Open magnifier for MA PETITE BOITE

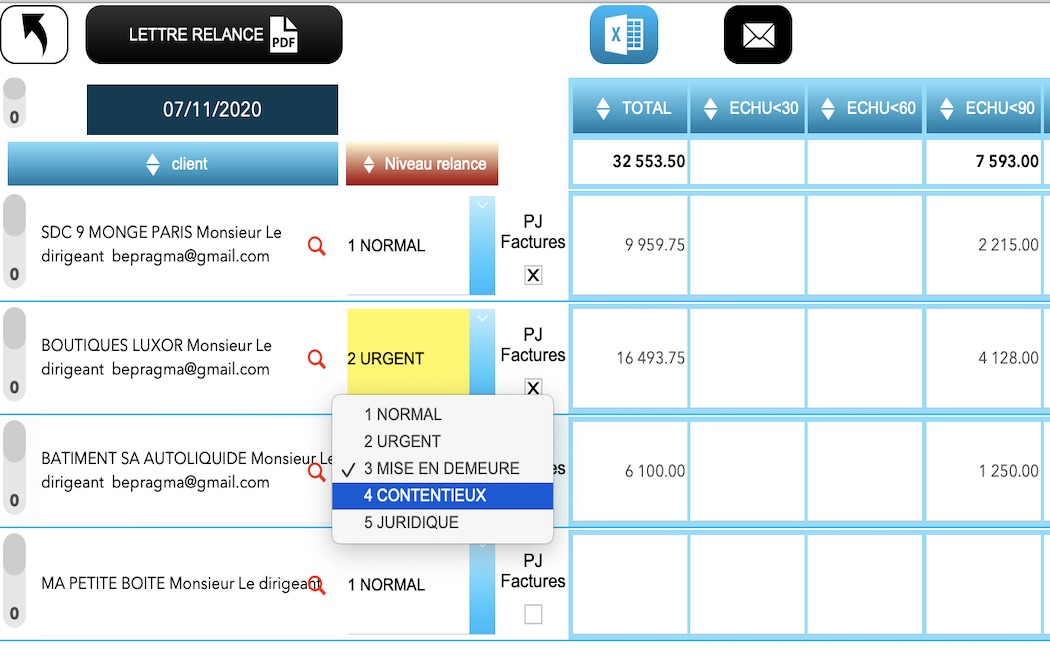point(316,585)
